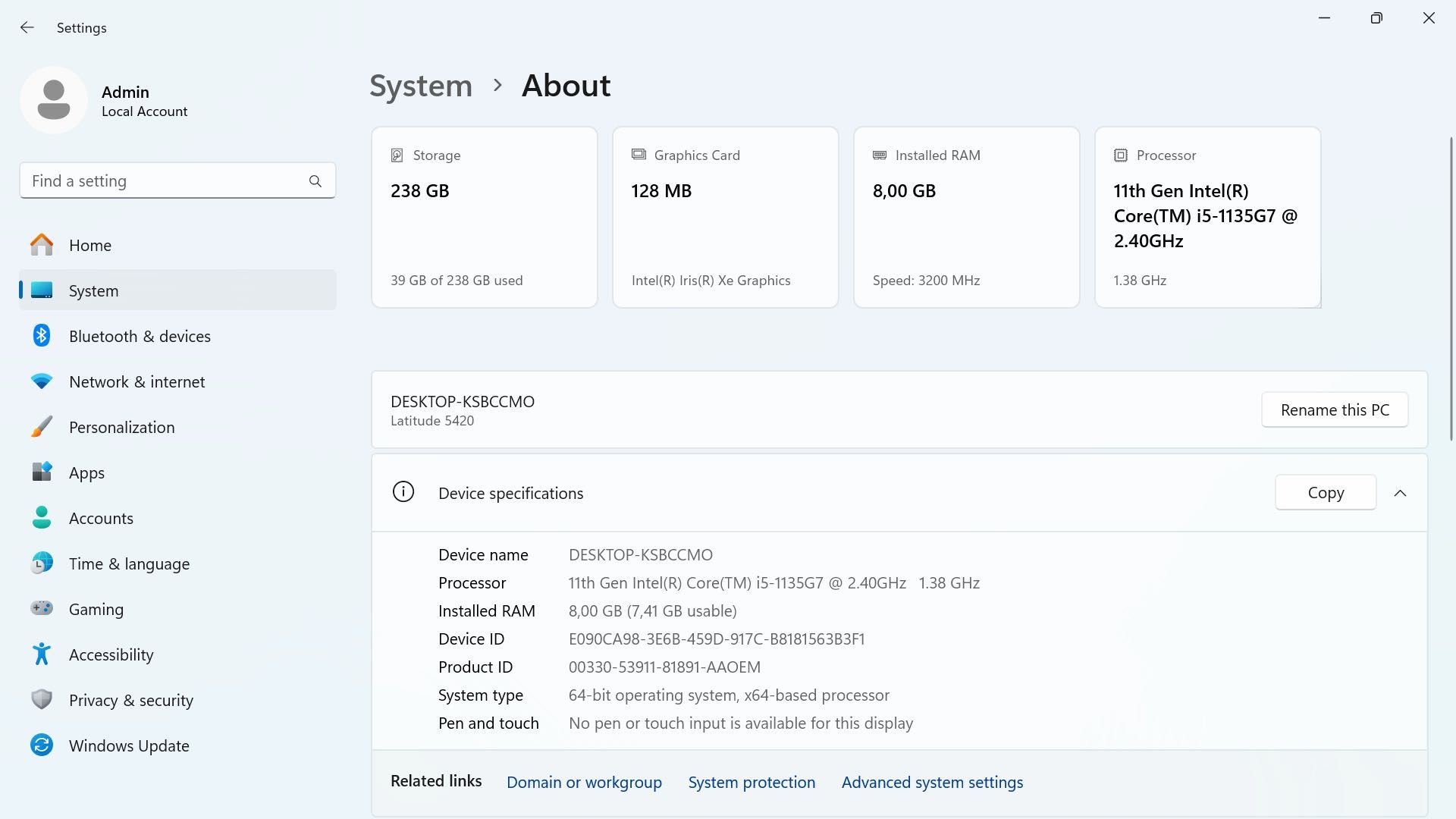Viewport: 1456px width, 819px height.
Task: Click the Processor info card
Action: click(1208, 217)
